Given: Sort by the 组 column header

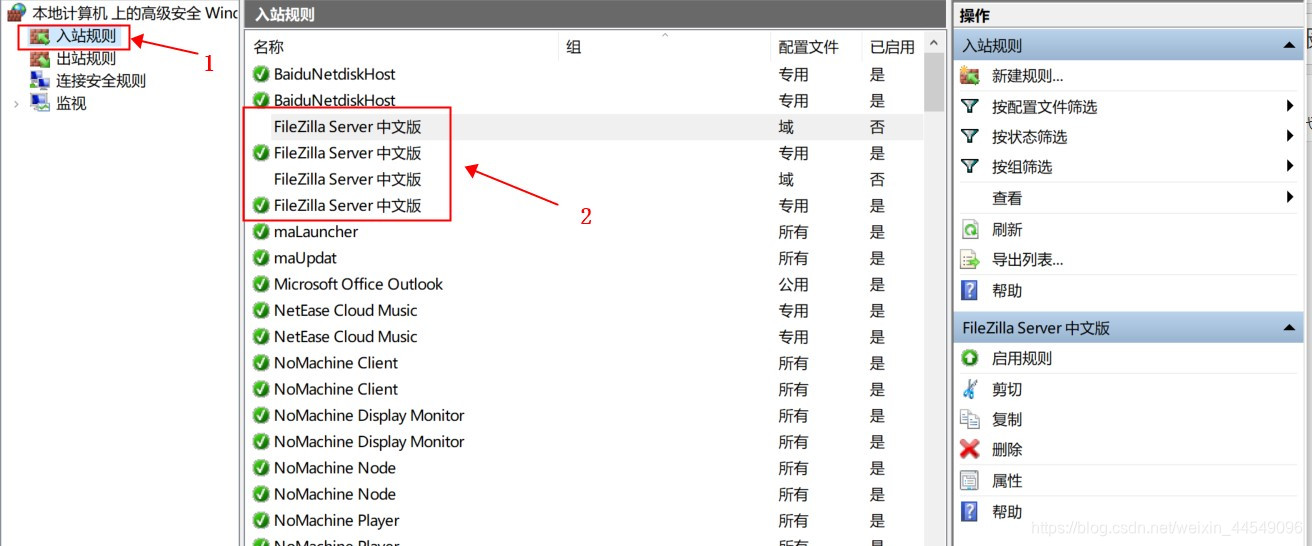Looking at the screenshot, I should 664,47.
